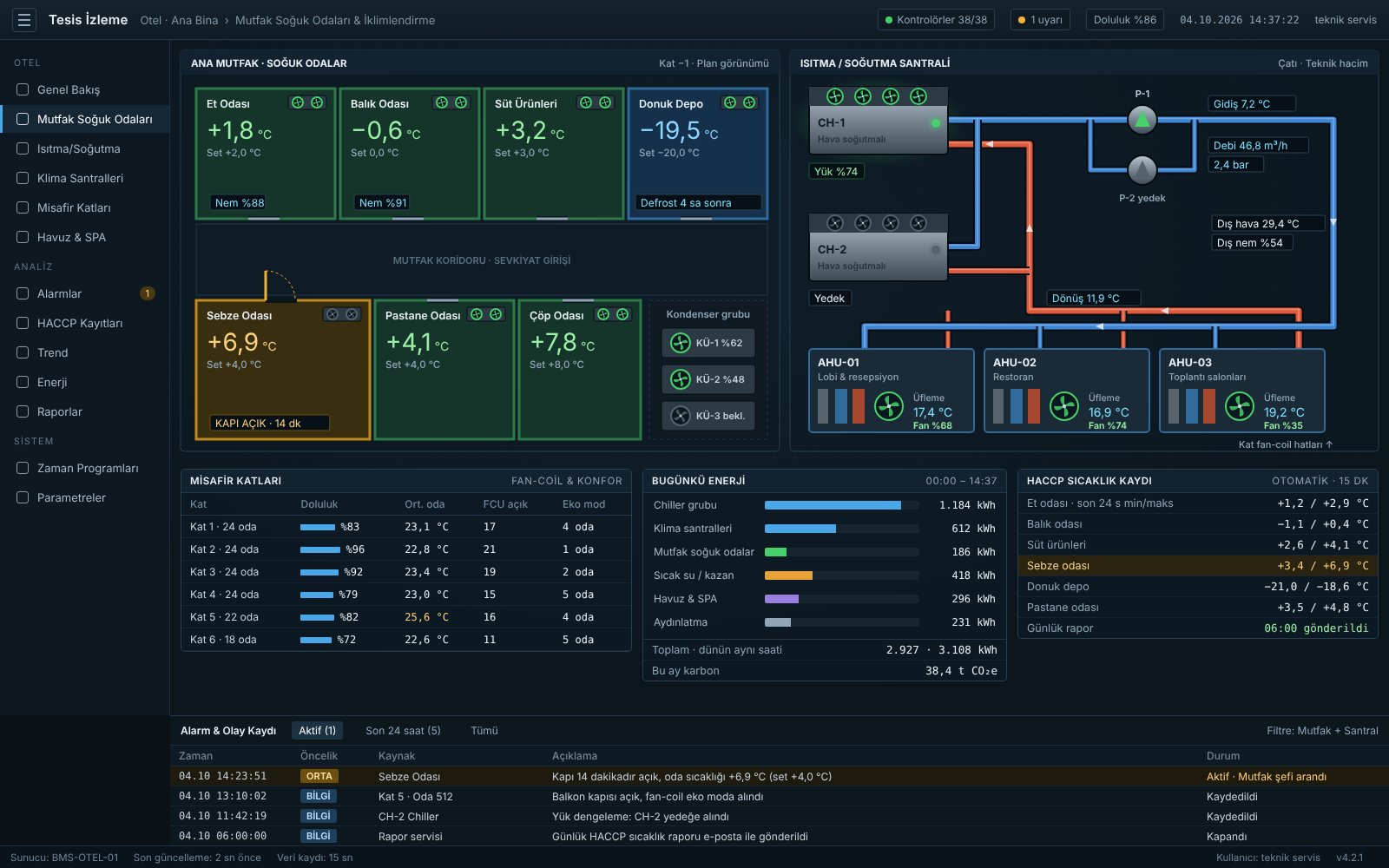Viewport: 1389px width, 868px height.
Task: Open HACCP Kayıtları page
Action: click(84, 323)
